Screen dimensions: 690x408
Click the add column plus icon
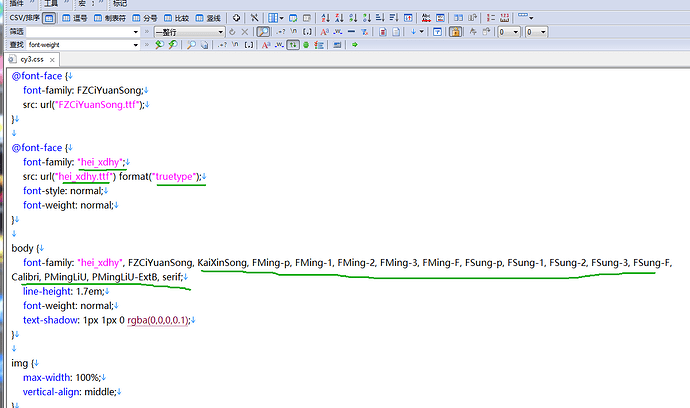236,18
